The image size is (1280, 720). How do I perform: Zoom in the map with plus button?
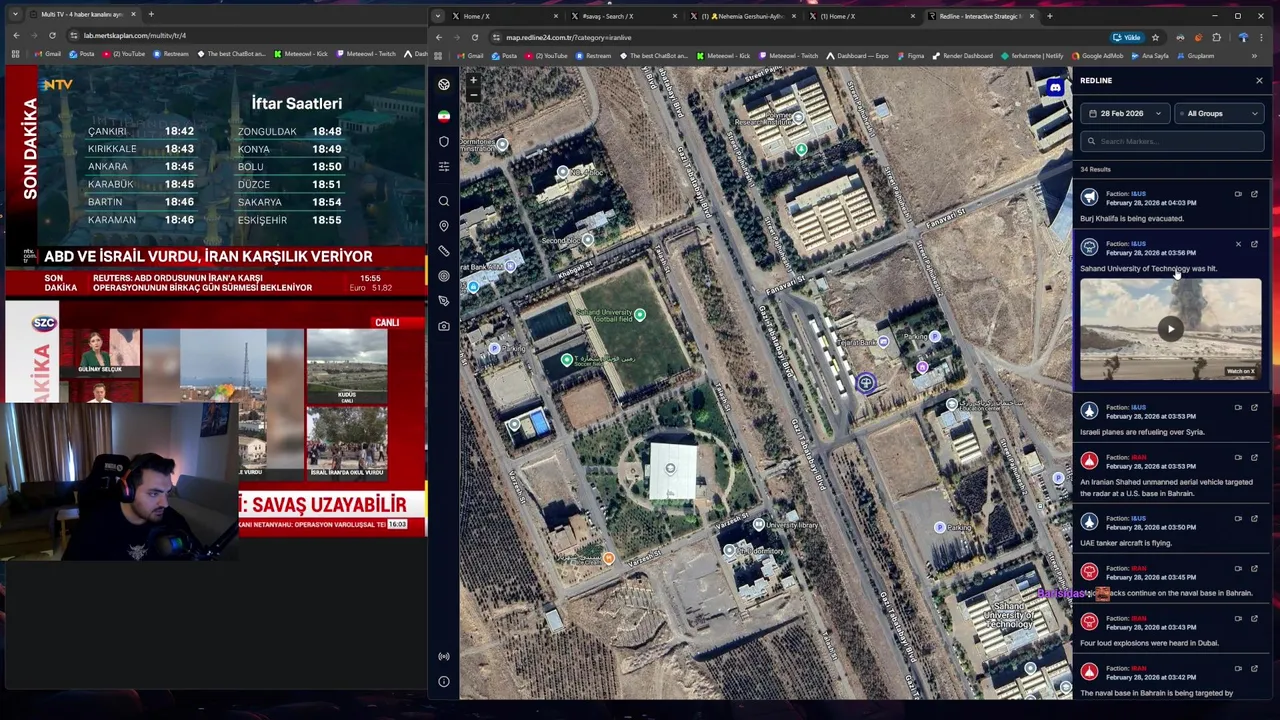(473, 80)
